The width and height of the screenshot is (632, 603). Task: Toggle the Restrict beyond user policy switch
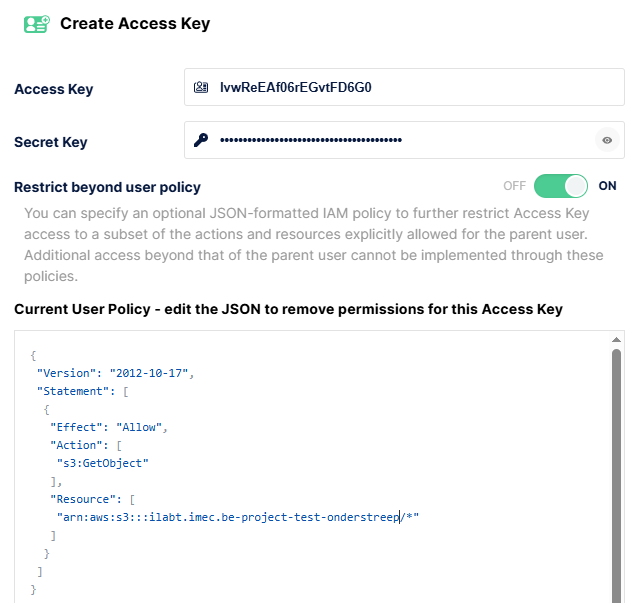(x=560, y=186)
